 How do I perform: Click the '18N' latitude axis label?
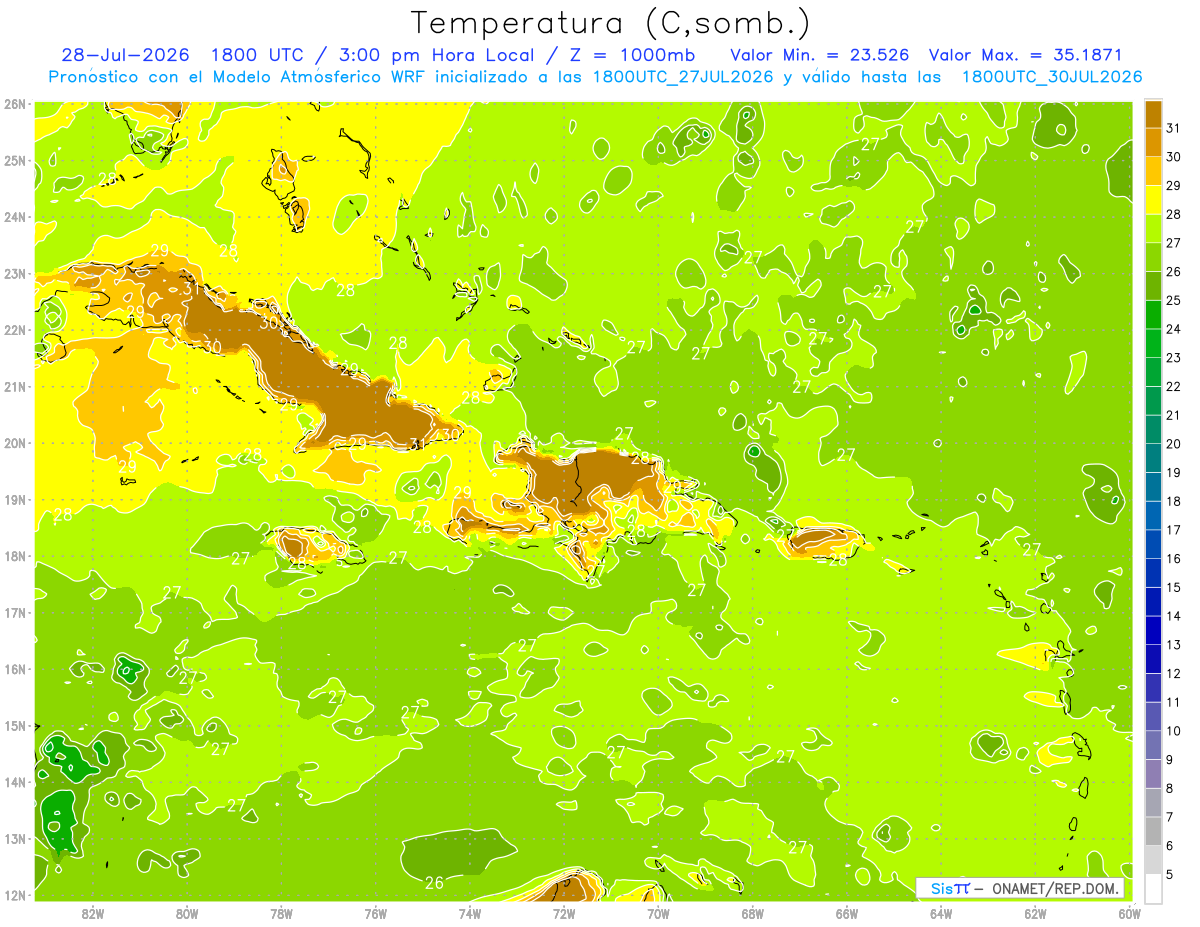[14, 556]
